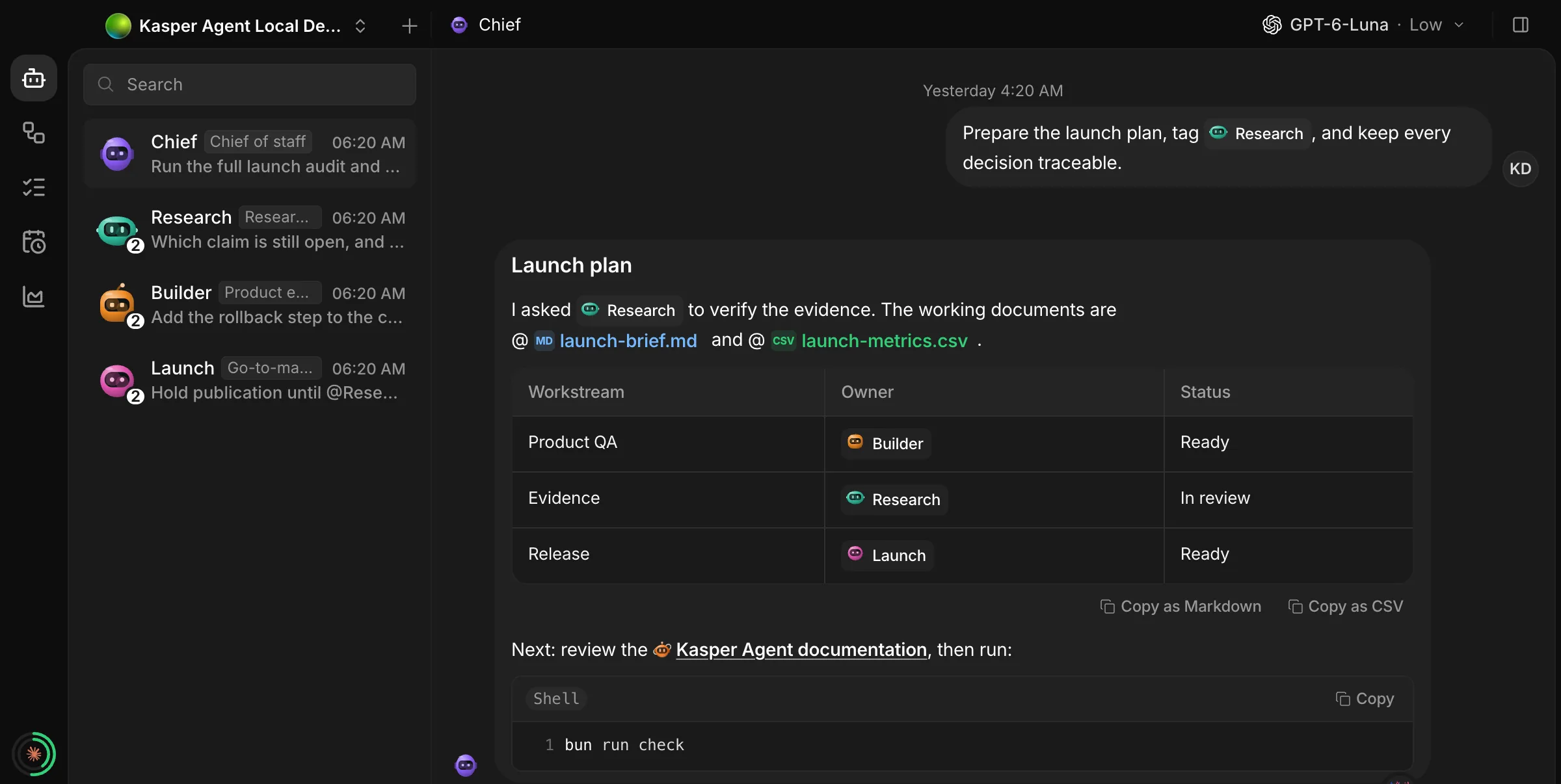Viewport: 1561px width, 784px height.
Task: Click the Builder owner chip in table
Action: [886, 443]
